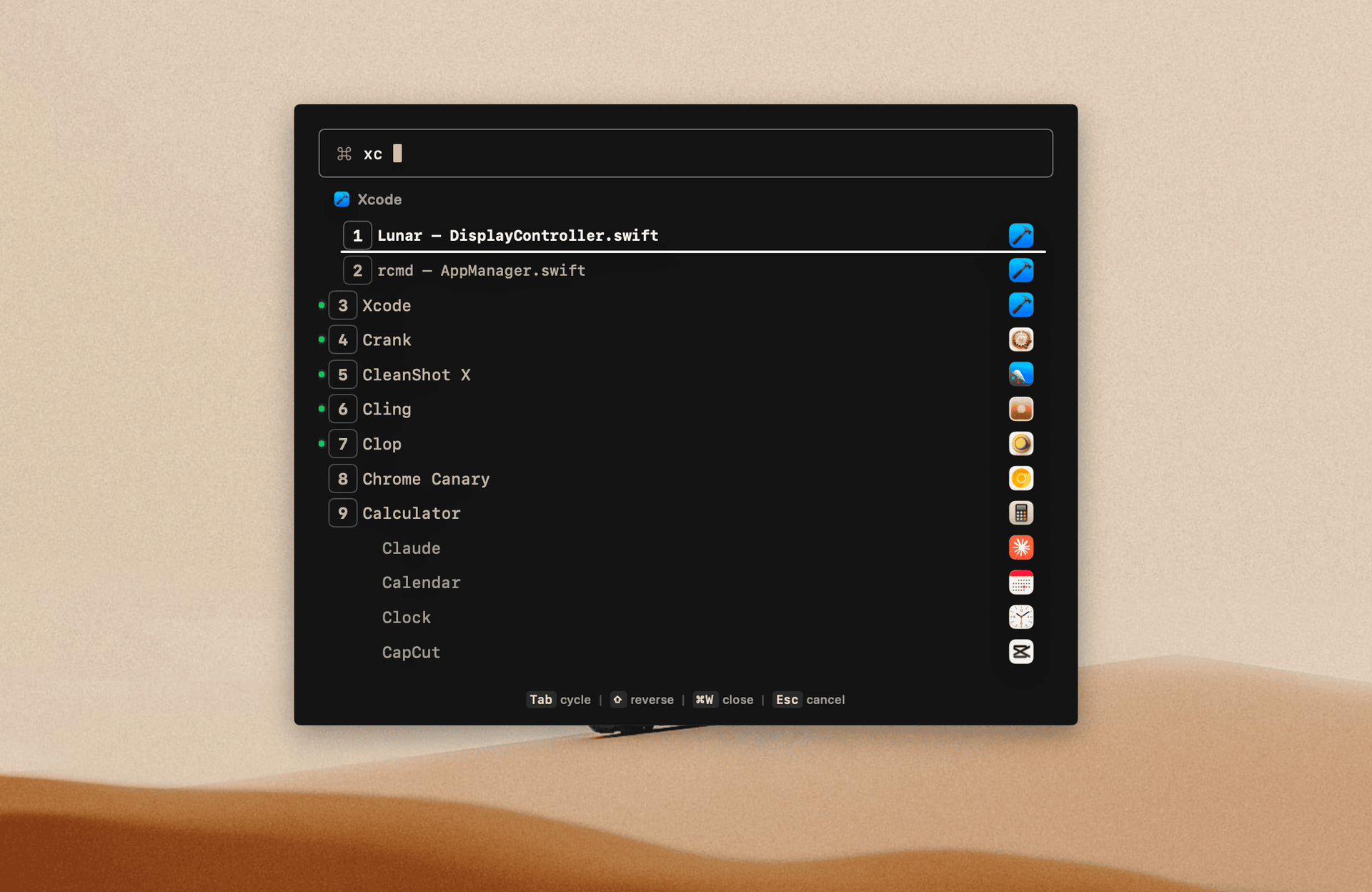Click the shift reverse hint key

click(x=617, y=699)
